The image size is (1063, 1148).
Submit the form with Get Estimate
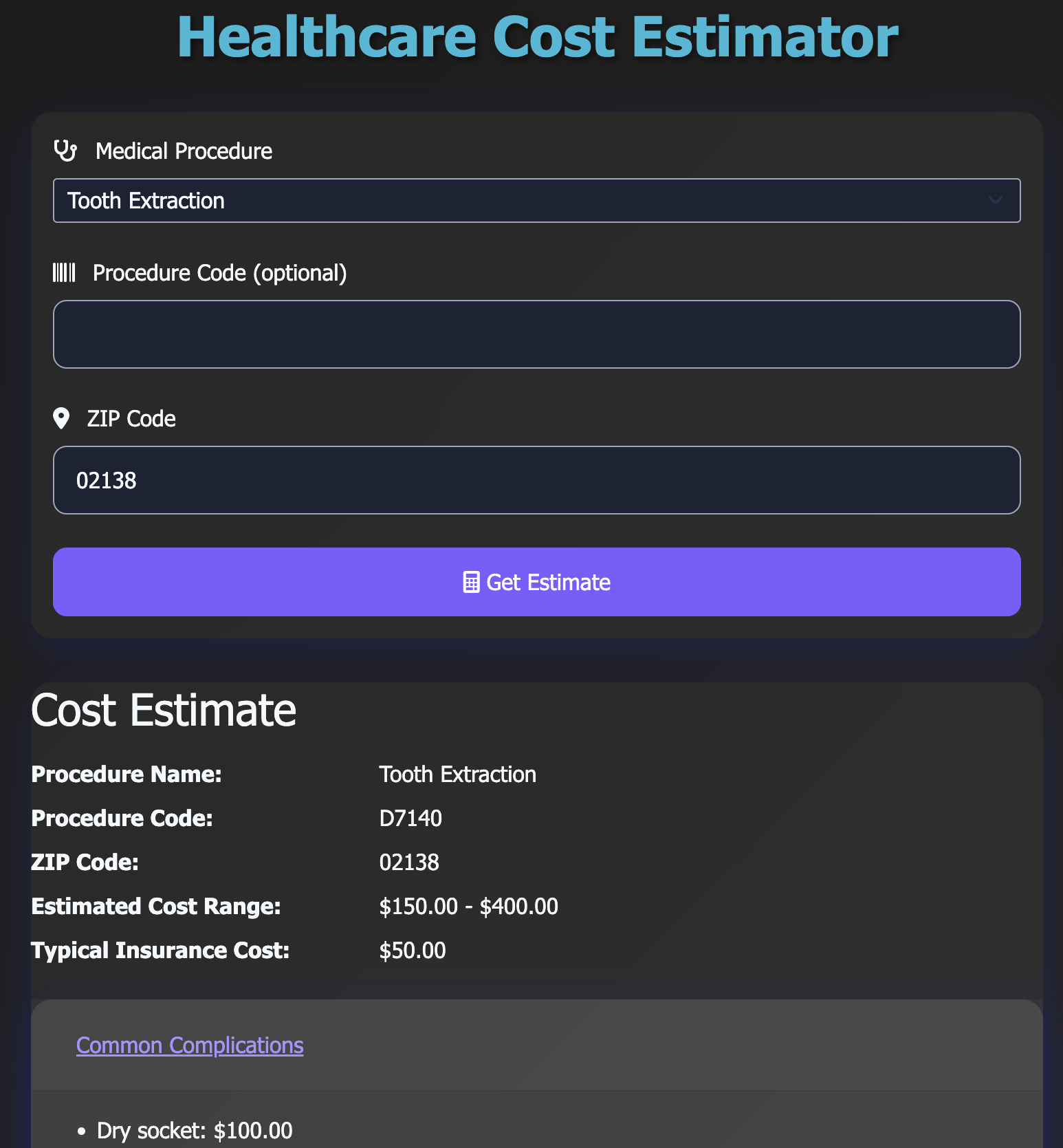click(x=536, y=582)
